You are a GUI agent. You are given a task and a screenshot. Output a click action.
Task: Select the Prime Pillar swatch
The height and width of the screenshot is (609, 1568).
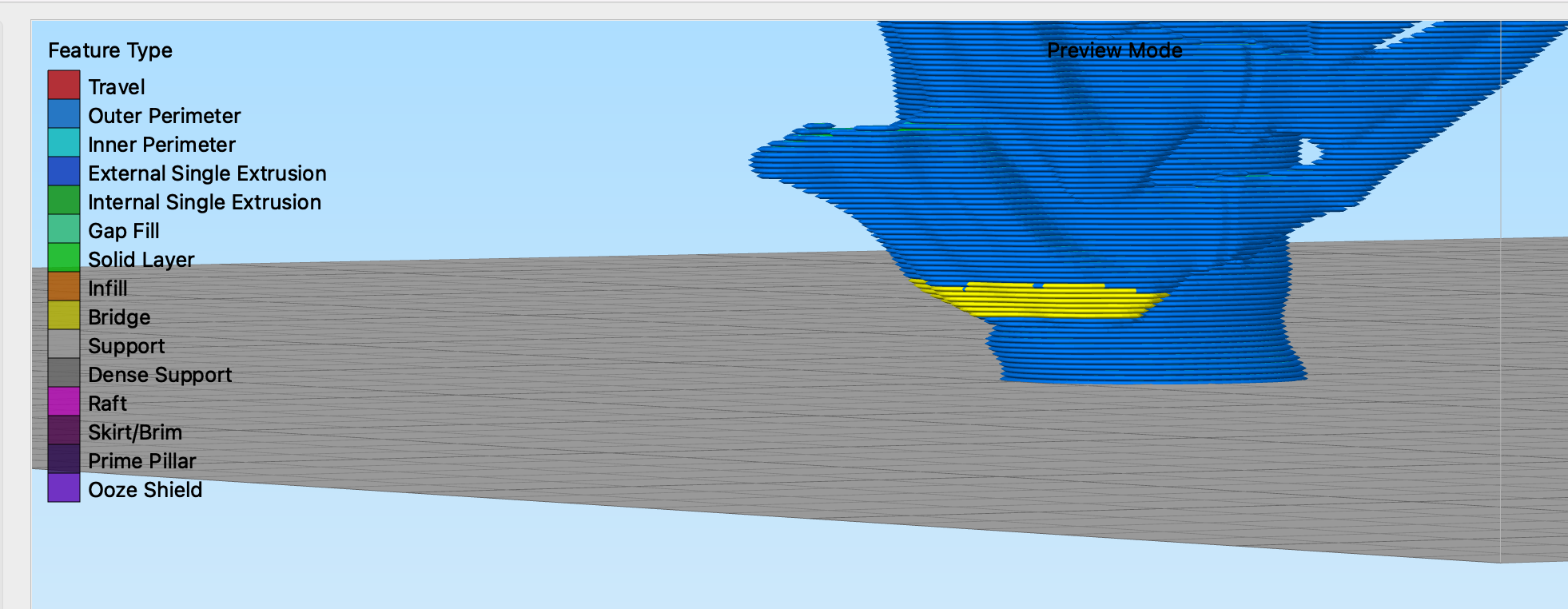coord(64,459)
